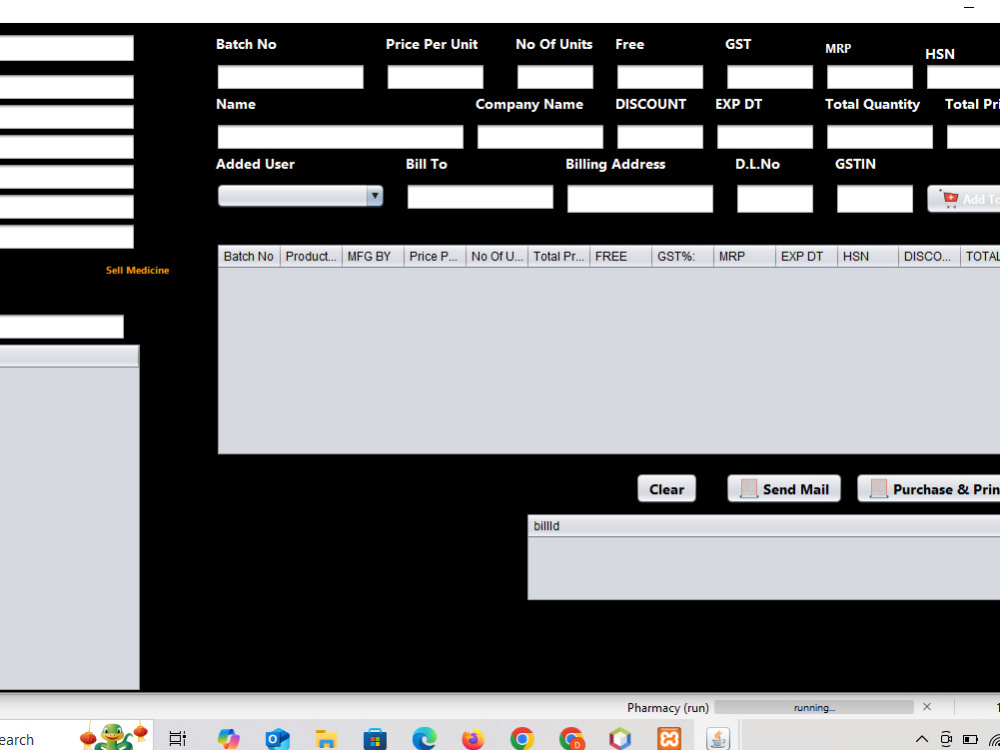Click the Product column header
Screen dimensions: 1000x750
pos(311,256)
